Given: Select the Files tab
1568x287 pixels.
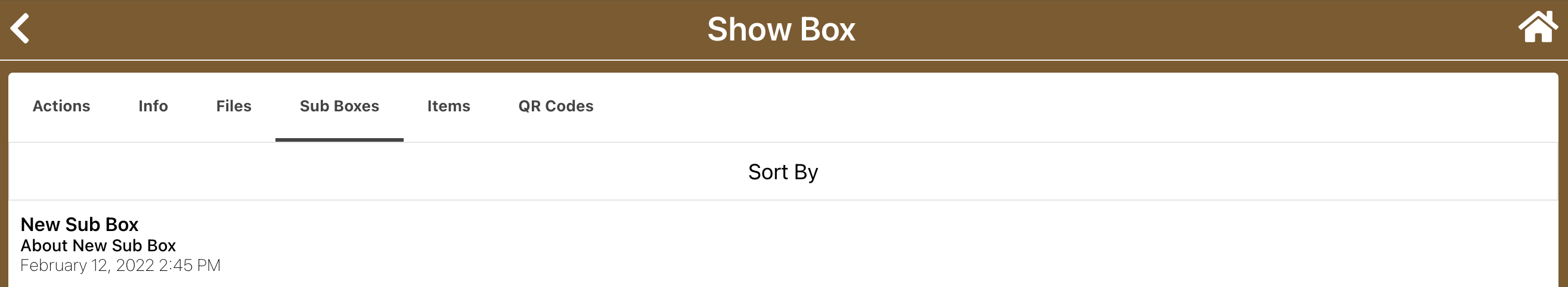Looking at the screenshot, I should (234, 106).
